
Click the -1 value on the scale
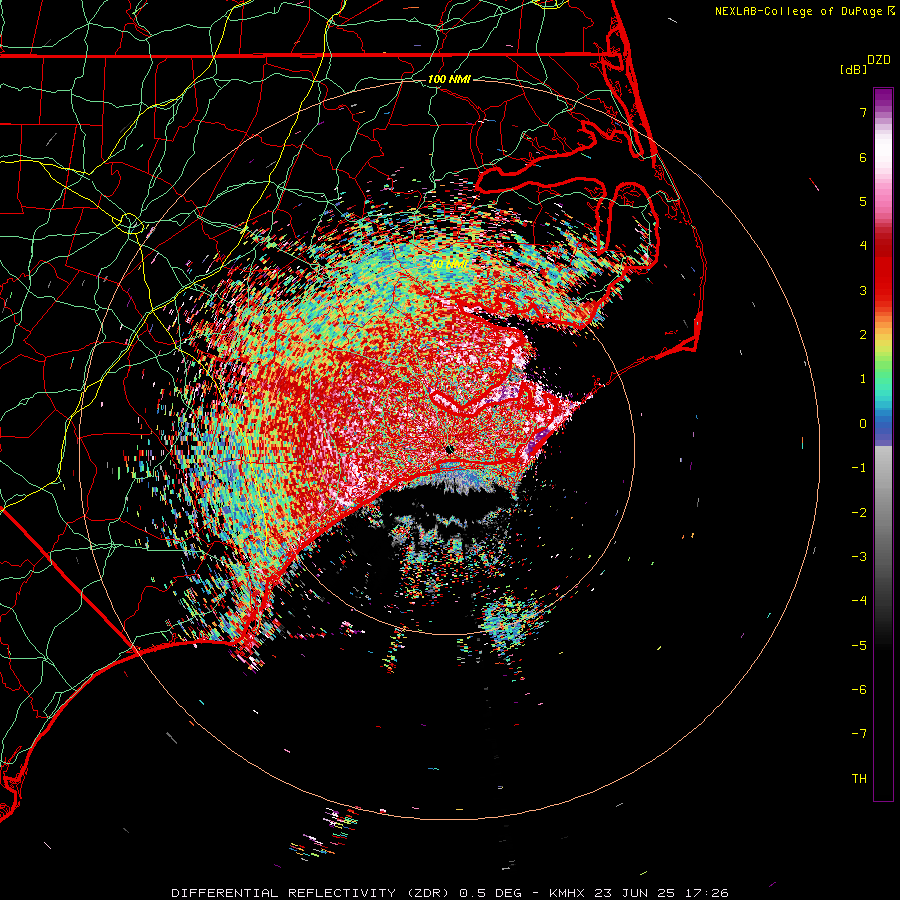859,468
